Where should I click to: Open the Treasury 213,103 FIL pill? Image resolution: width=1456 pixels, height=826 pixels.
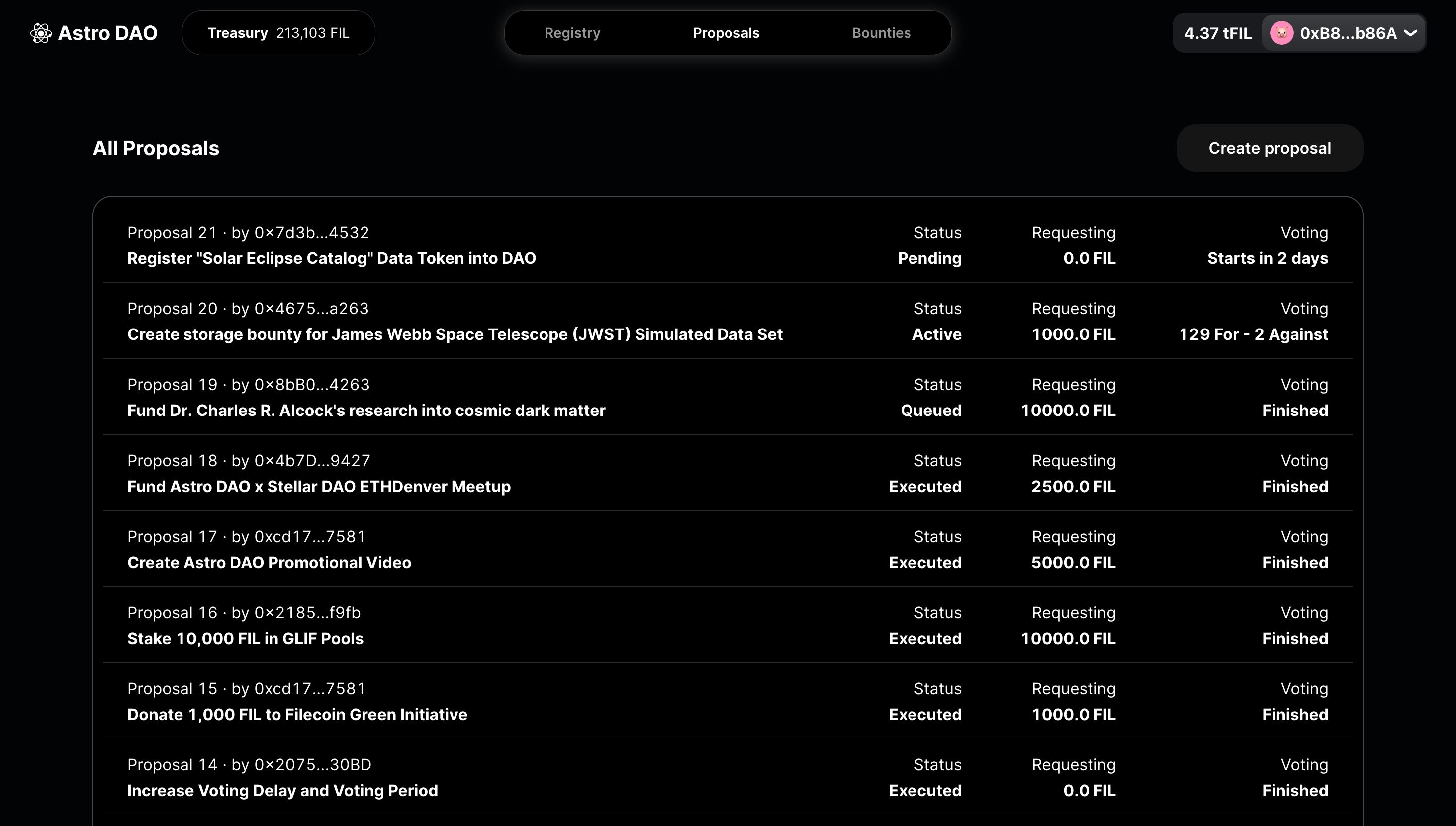(x=278, y=33)
